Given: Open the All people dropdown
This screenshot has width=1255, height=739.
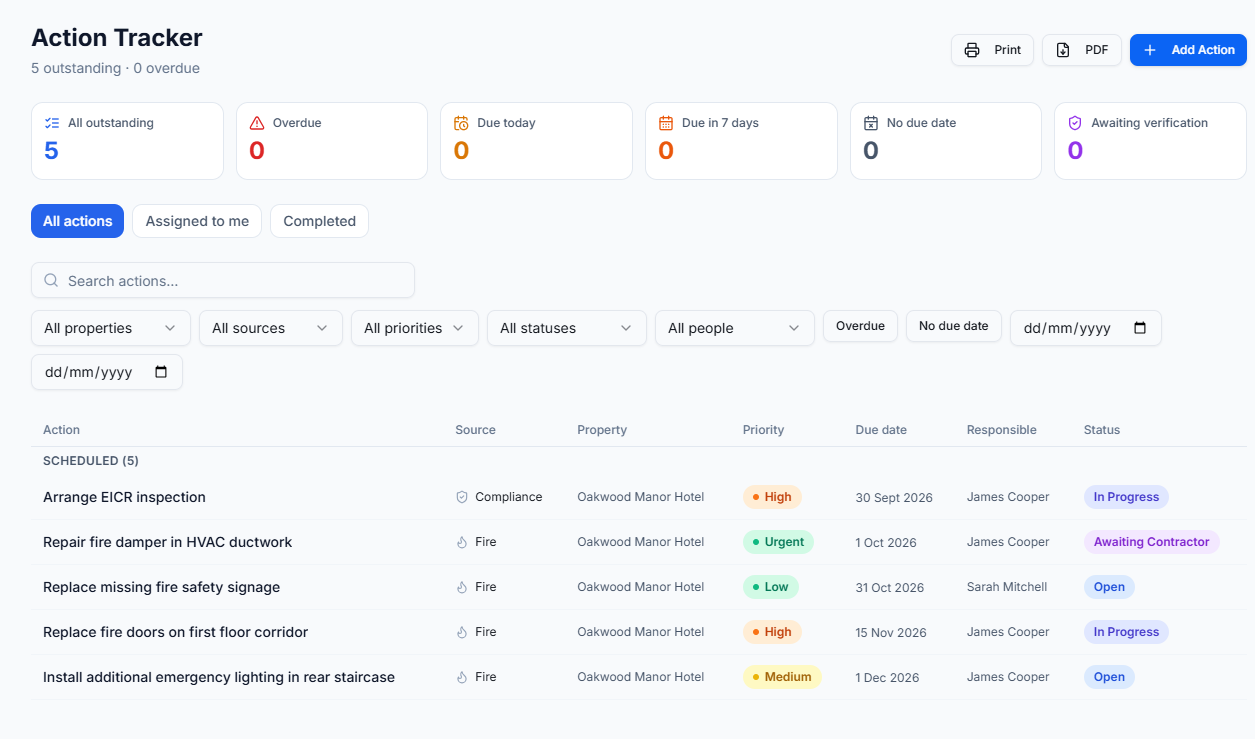Looking at the screenshot, I should pos(735,328).
